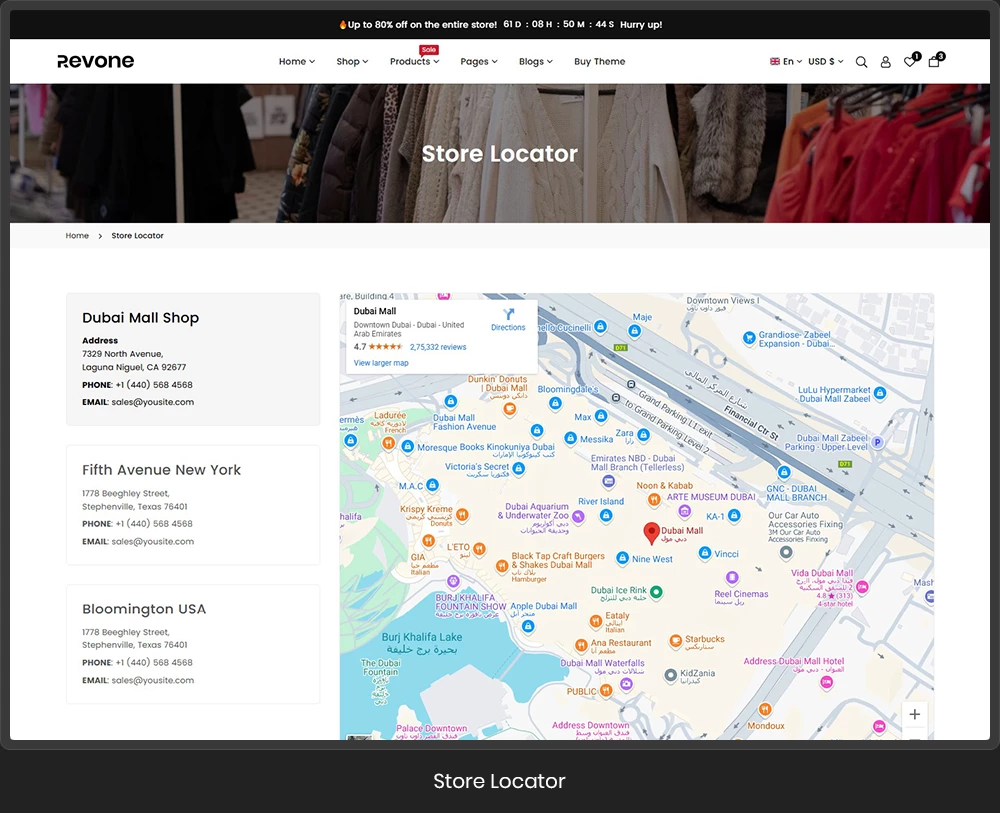Open the site search magnifier icon
1000x813 pixels.
coord(861,62)
